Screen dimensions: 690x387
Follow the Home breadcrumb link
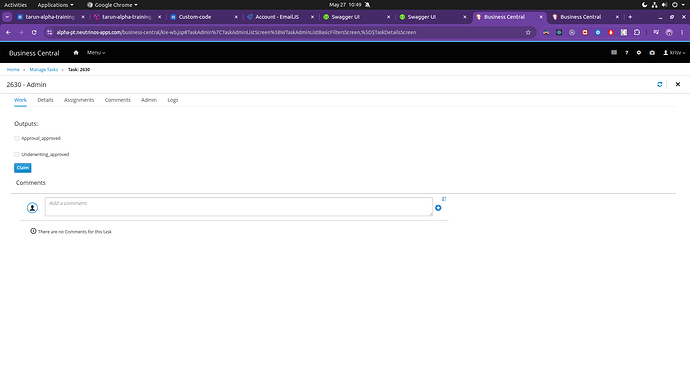(13, 70)
